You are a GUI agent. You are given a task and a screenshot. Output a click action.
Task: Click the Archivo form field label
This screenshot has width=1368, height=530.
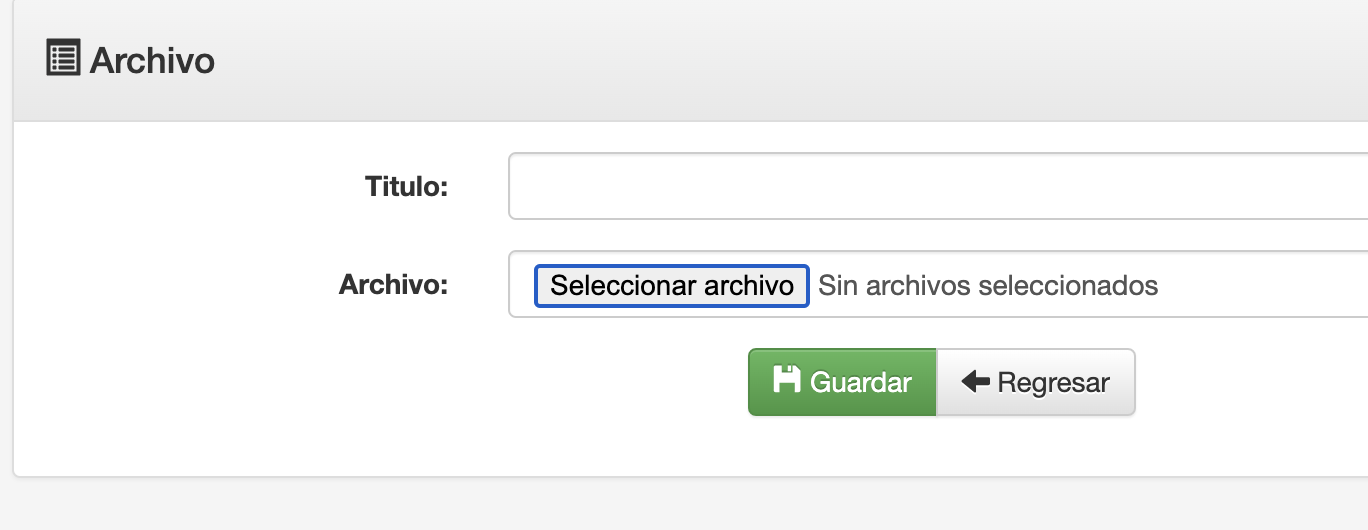click(x=393, y=285)
